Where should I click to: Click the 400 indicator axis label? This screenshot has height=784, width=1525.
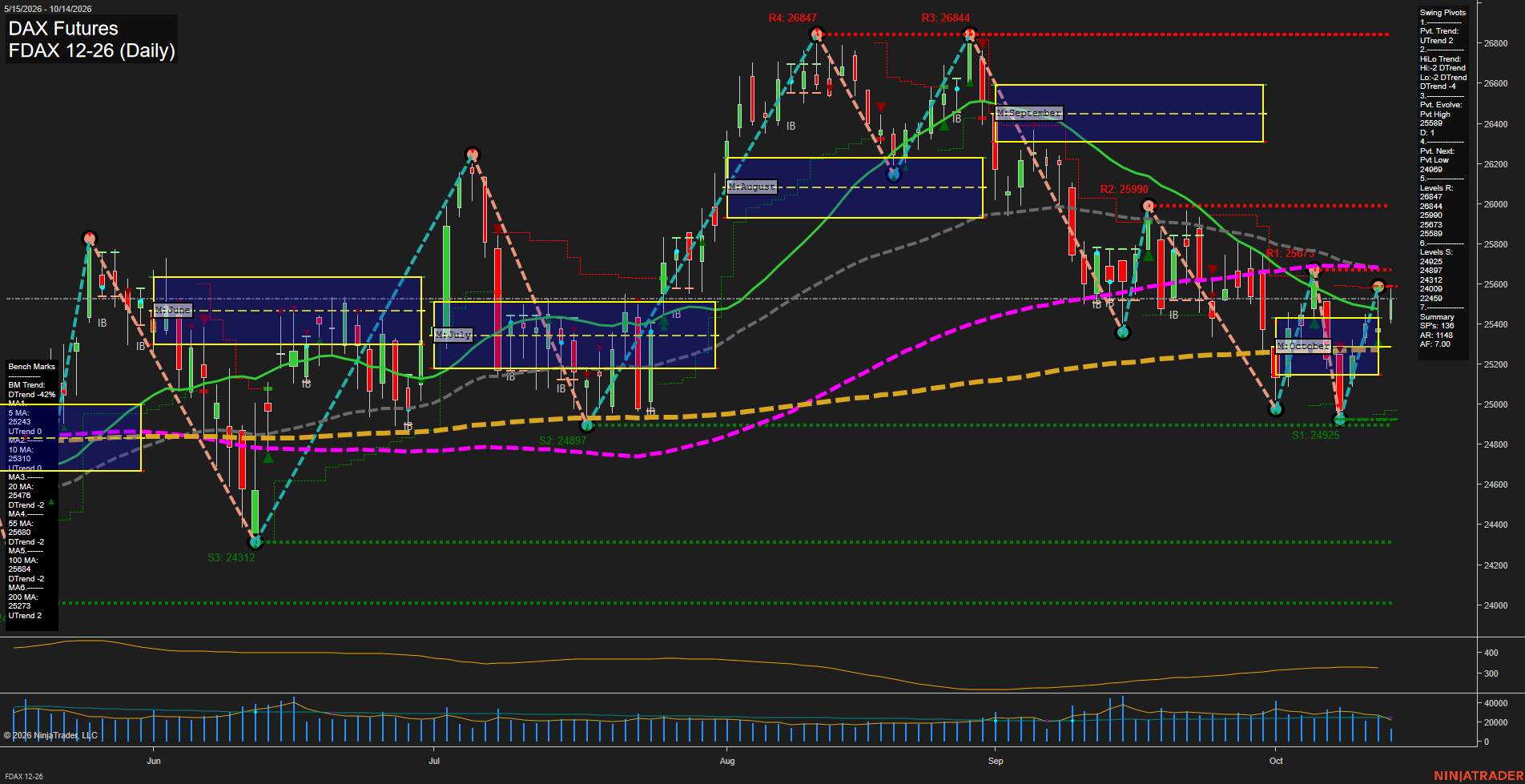tap(1491, 653)
